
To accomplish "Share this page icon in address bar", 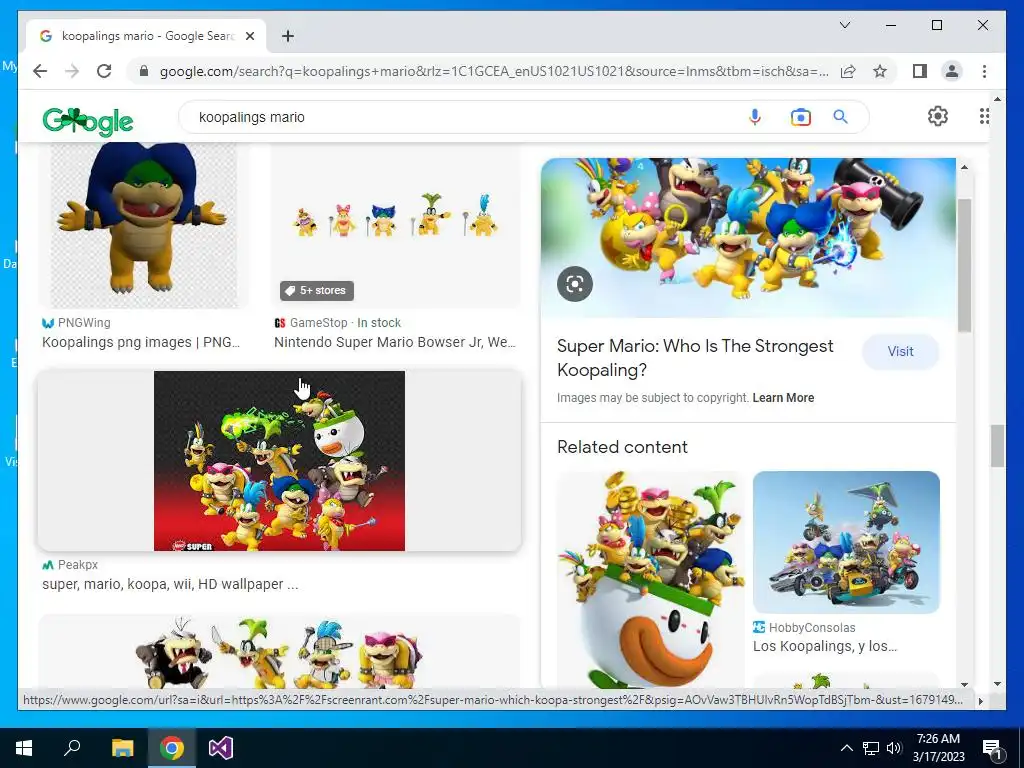I will coord(848,71).
